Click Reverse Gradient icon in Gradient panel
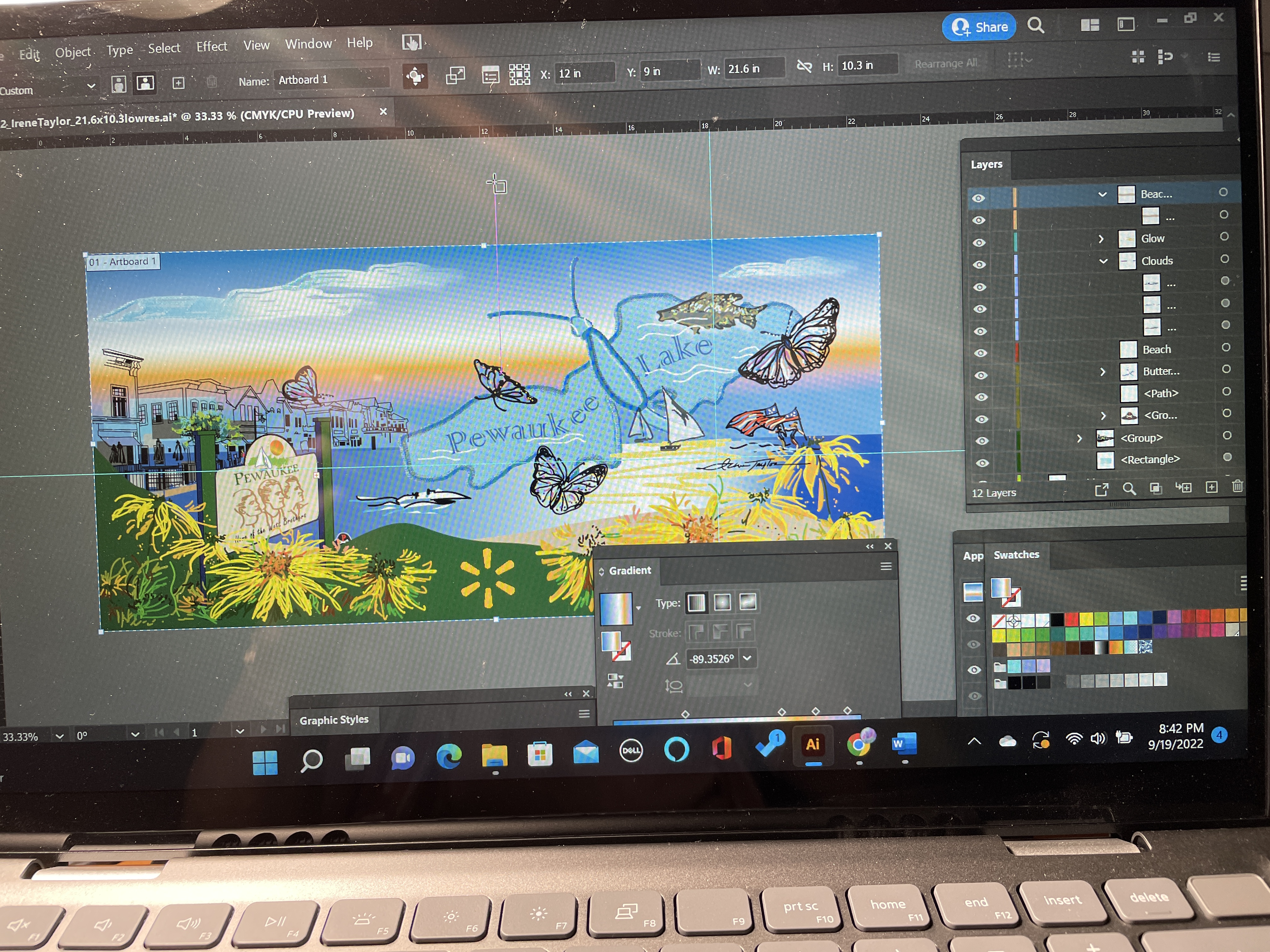Image resolution: width=1270 pixels, height=952 pixels. [615, 681]
